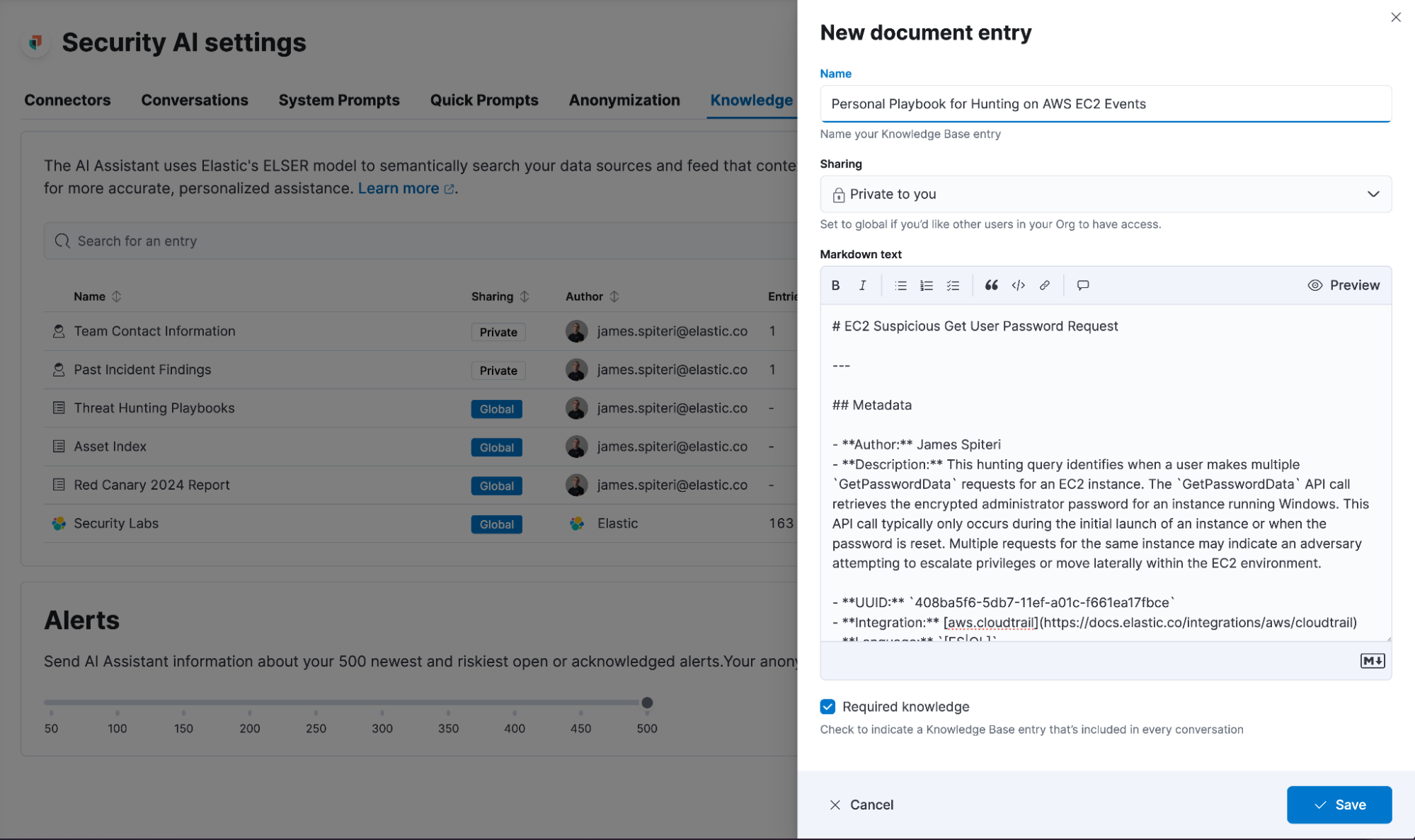
Task: Go to the Anonymization tab
Action: pyautogui.click(x=624, y=100)
